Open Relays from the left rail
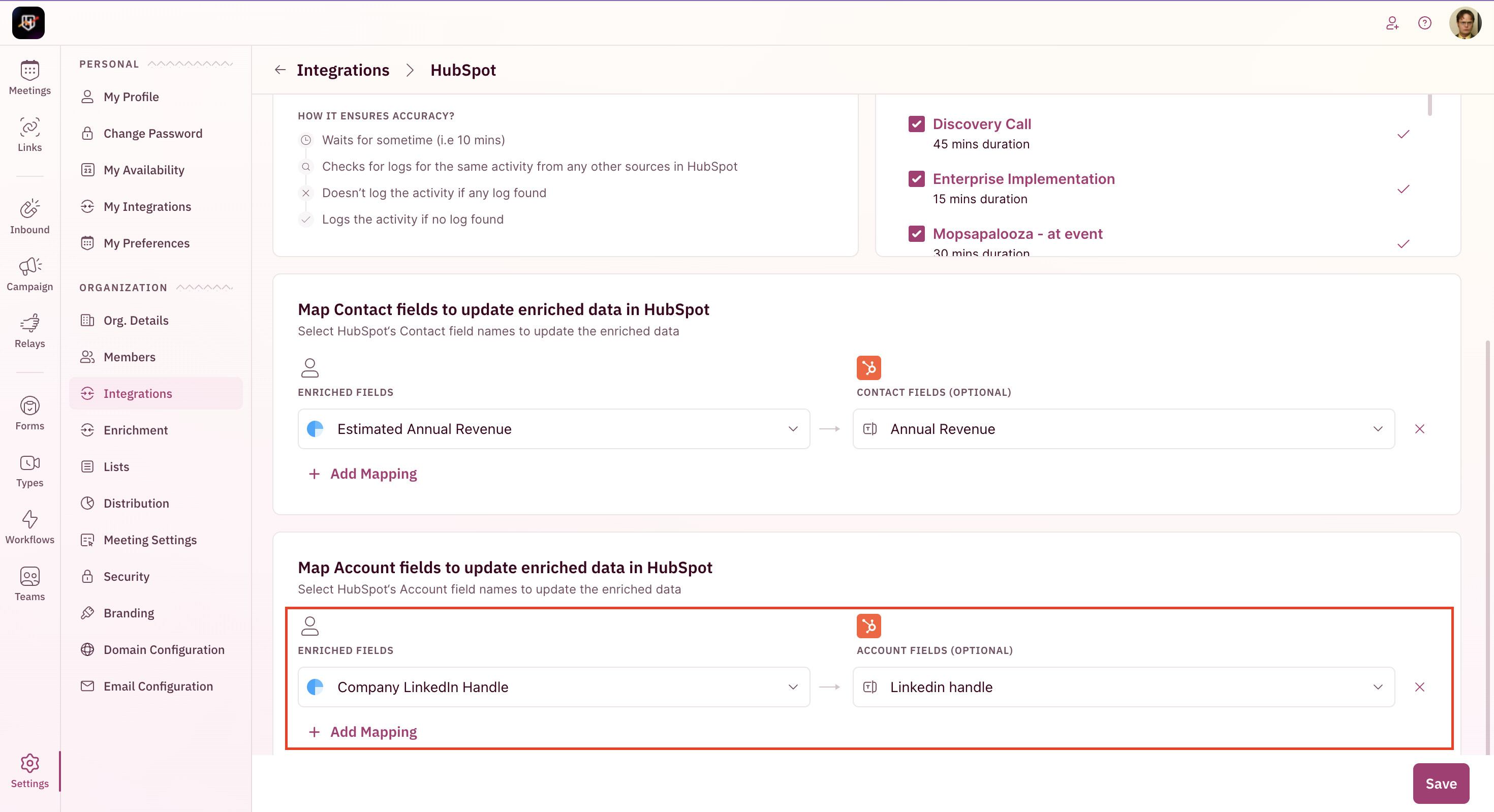The image size is (1494, 812). (29, 331)
